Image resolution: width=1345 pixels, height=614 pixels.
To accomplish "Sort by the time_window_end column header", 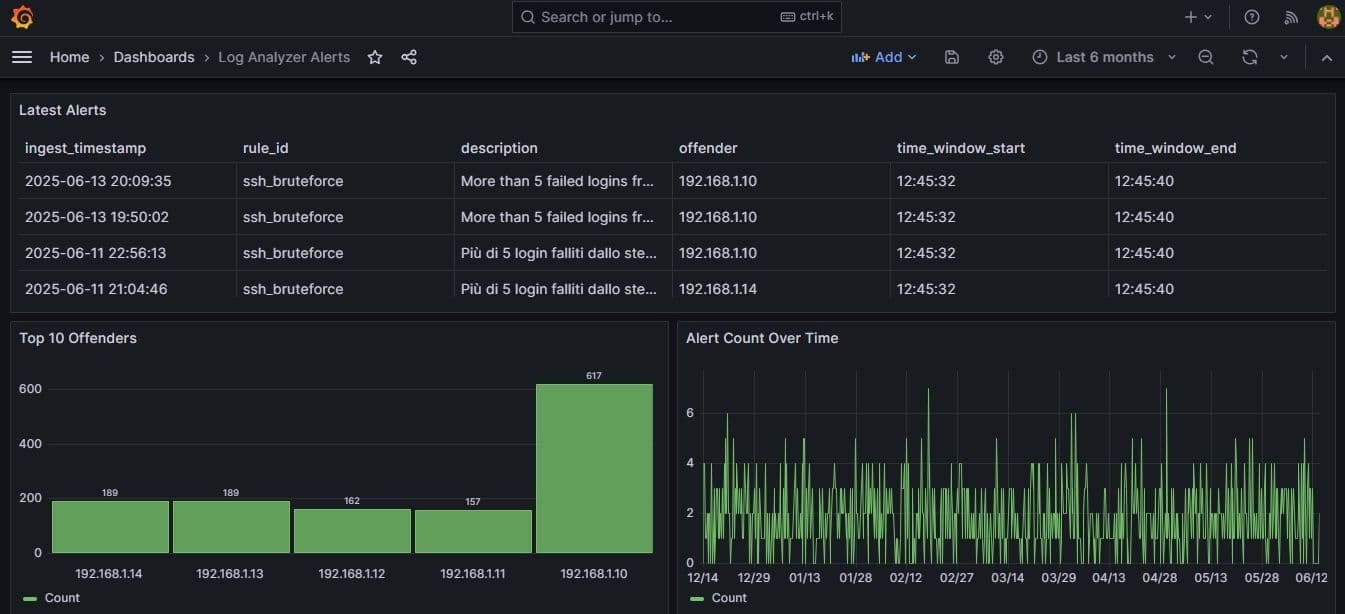I will coord(1176,148).
